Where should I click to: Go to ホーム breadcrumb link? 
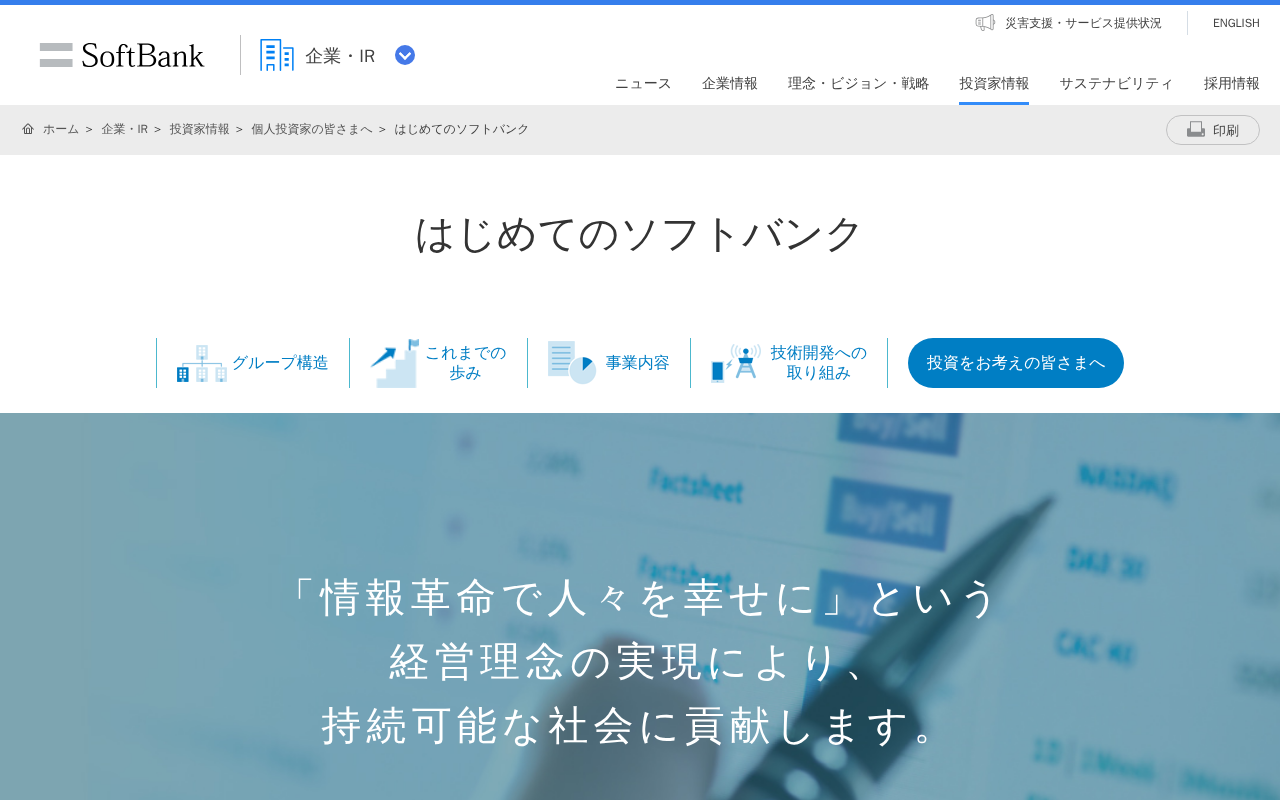(x=61, y=129)
